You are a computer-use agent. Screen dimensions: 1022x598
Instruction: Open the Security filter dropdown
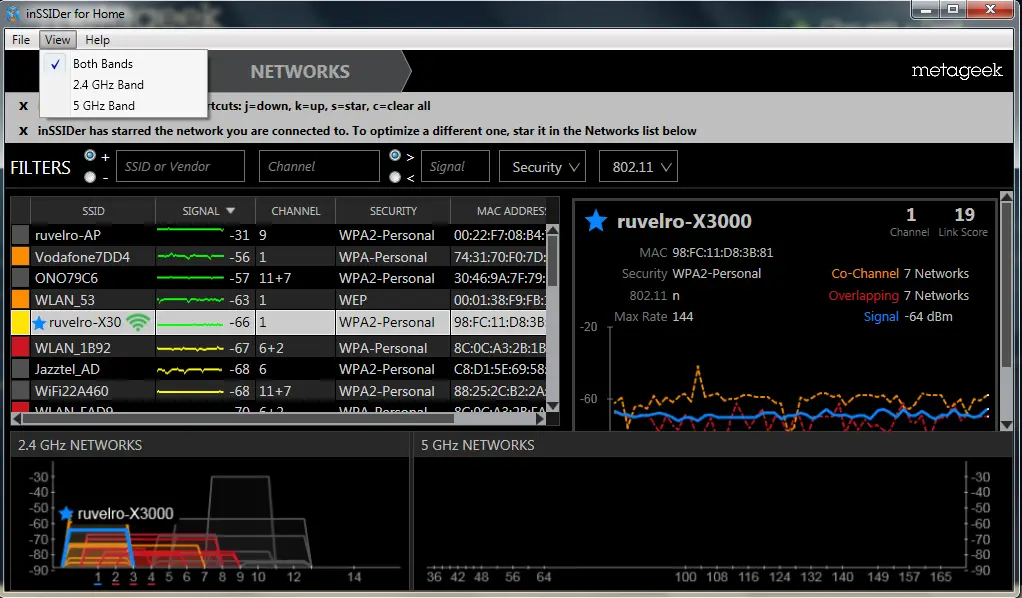(542, 167)
